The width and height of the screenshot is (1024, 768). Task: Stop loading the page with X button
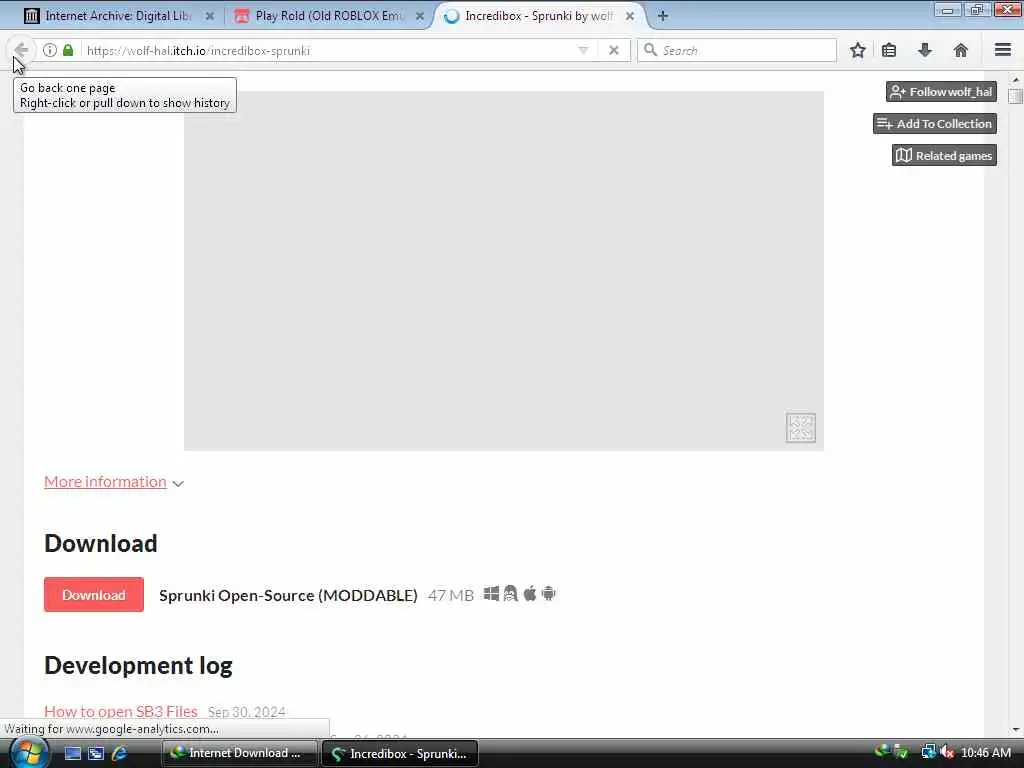[614, 50]
